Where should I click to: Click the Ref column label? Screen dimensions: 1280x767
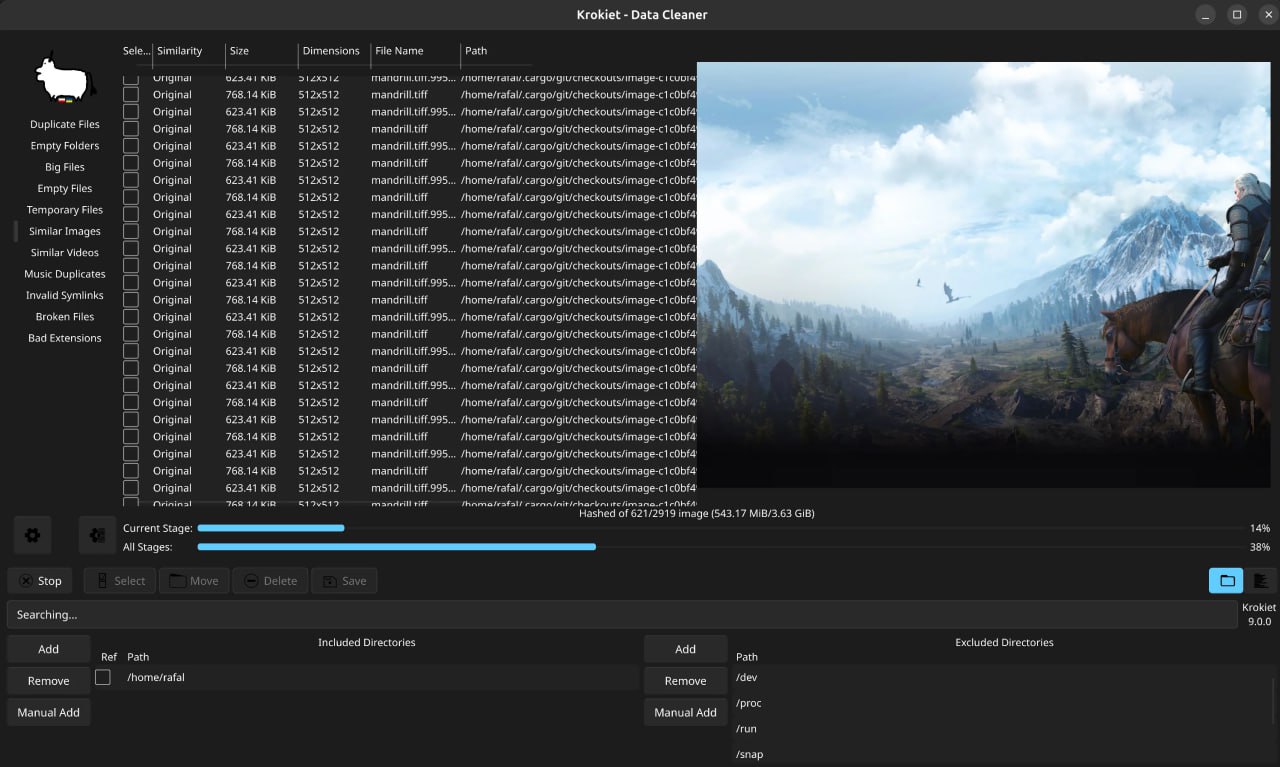tap(109, 657)
